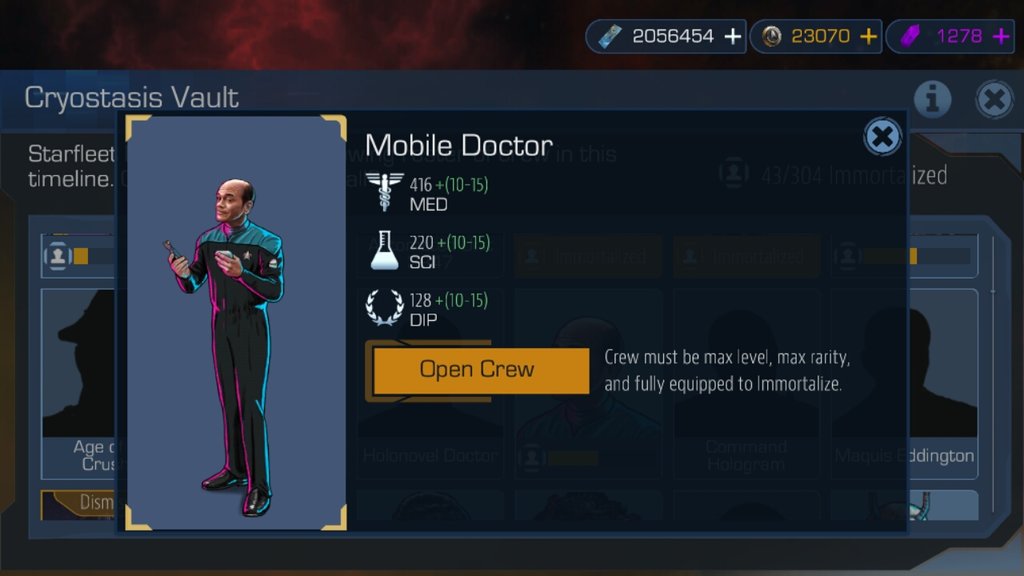Open the Cryostasis Vault info icon
Image resolution: width=1024 pixels, height=576 pixels.
click(932, 99)
